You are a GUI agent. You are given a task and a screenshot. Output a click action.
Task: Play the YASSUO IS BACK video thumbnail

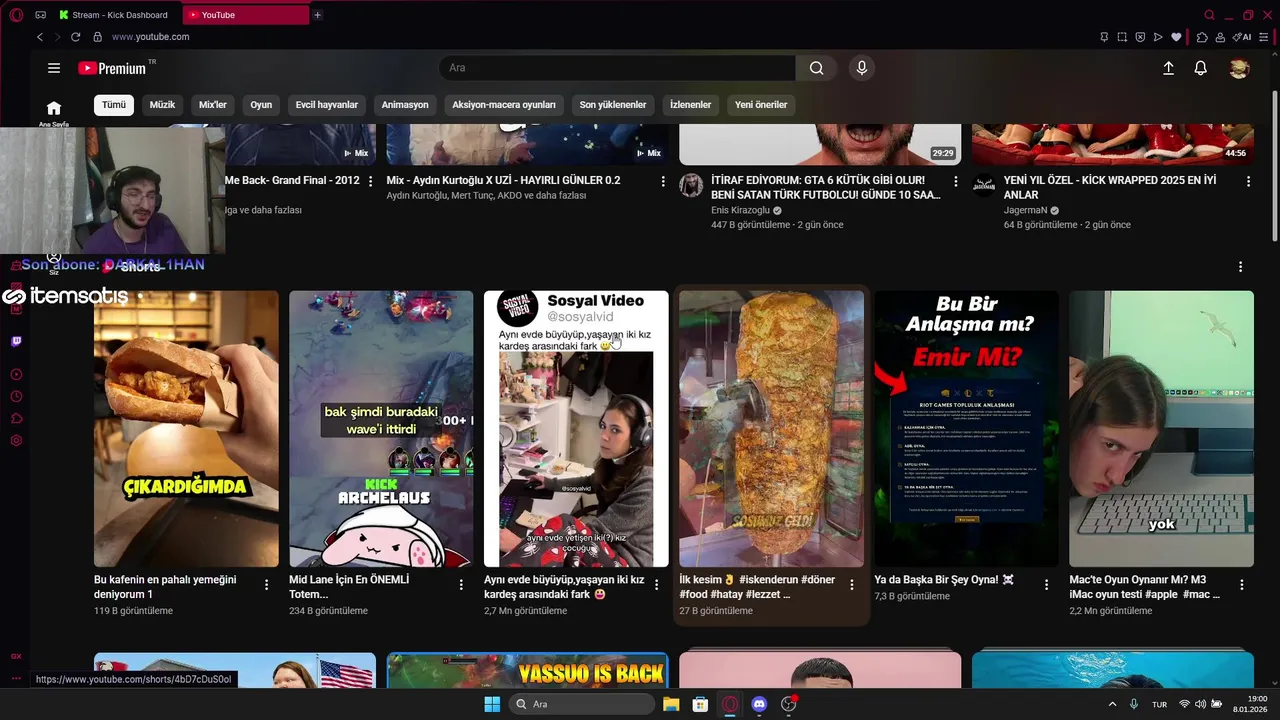(x=527, y=670)
